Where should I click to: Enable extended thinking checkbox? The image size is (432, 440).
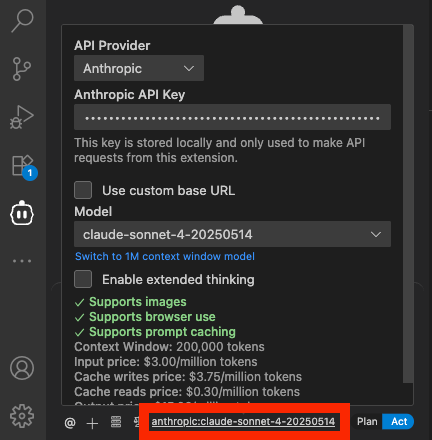(x=83, y=279)
